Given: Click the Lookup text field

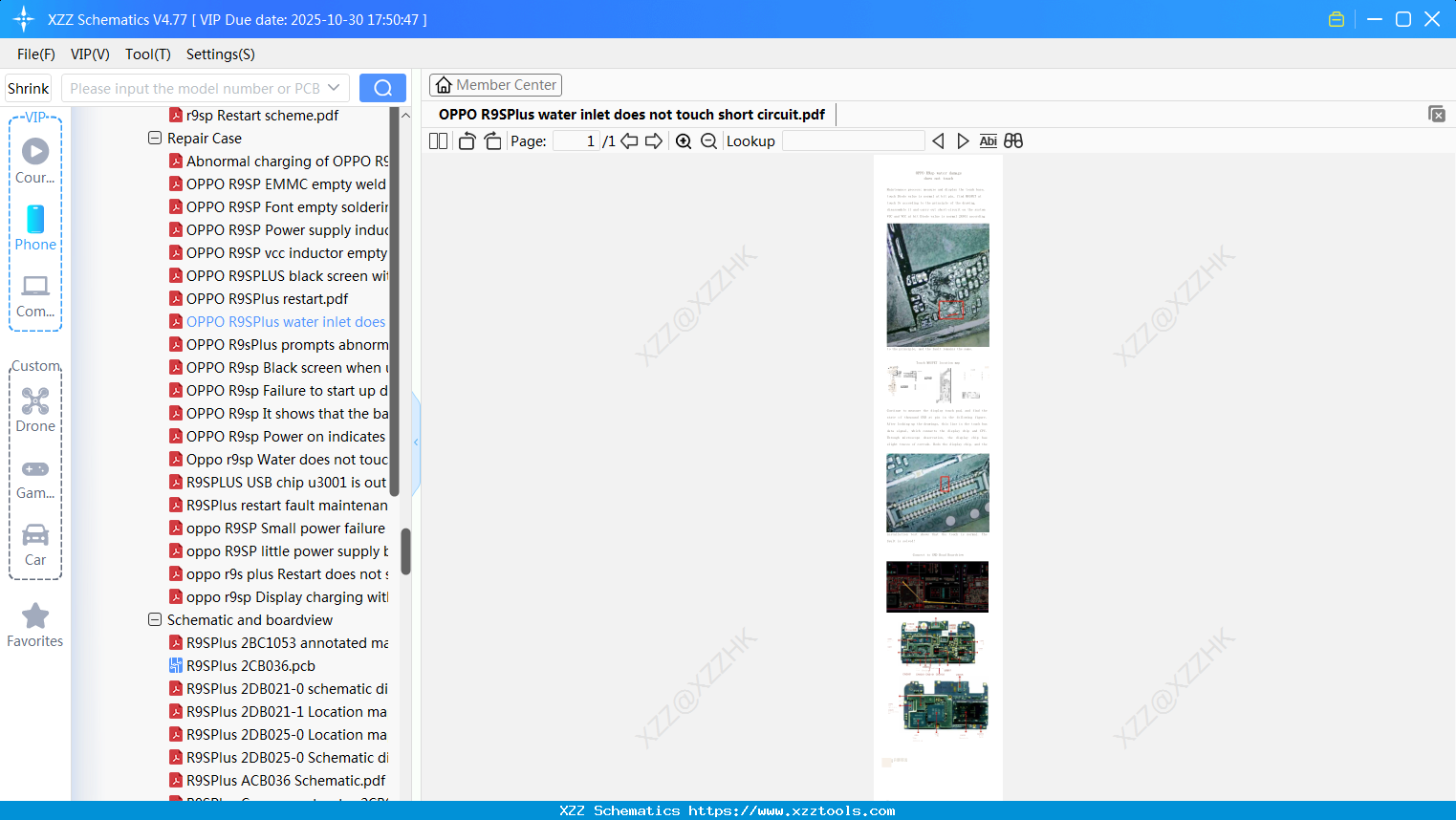Looking at the screenshot, I should coord(854,141).
